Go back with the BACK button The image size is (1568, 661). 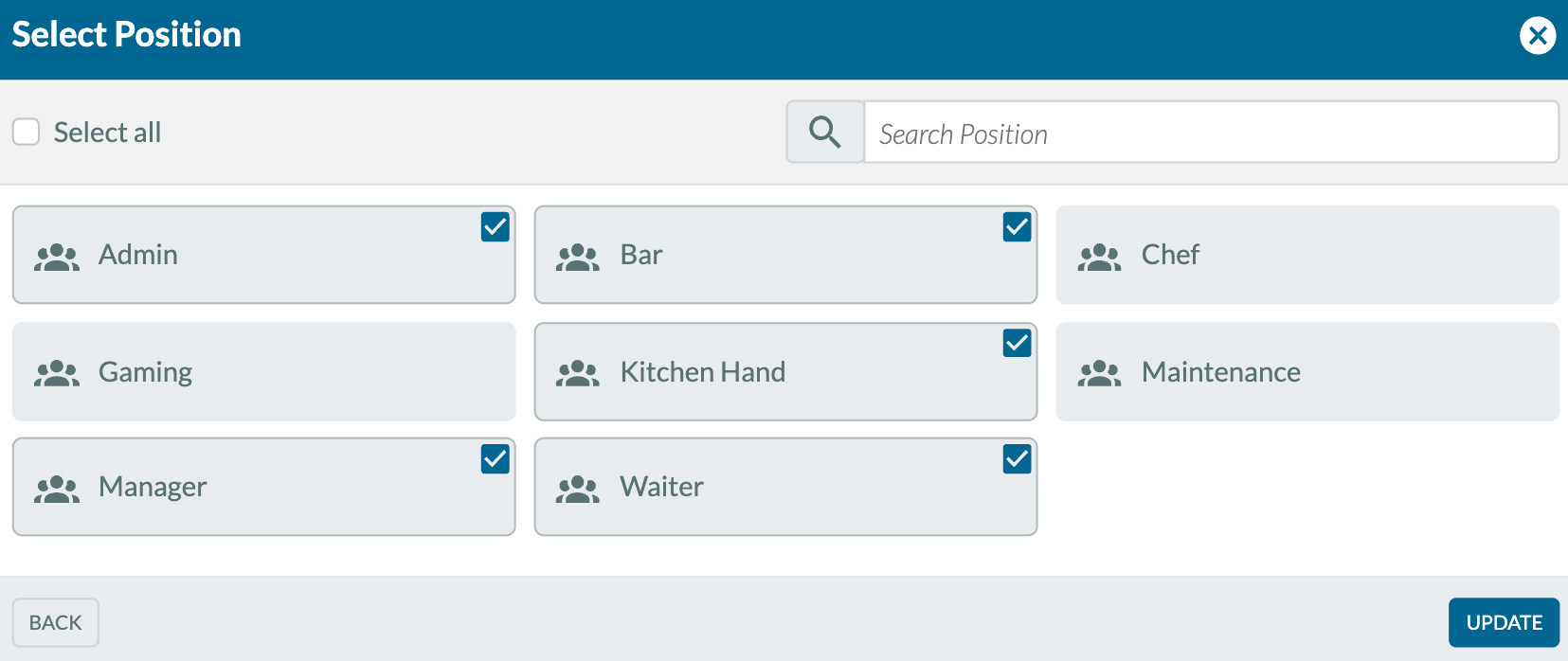coord(55,622)
